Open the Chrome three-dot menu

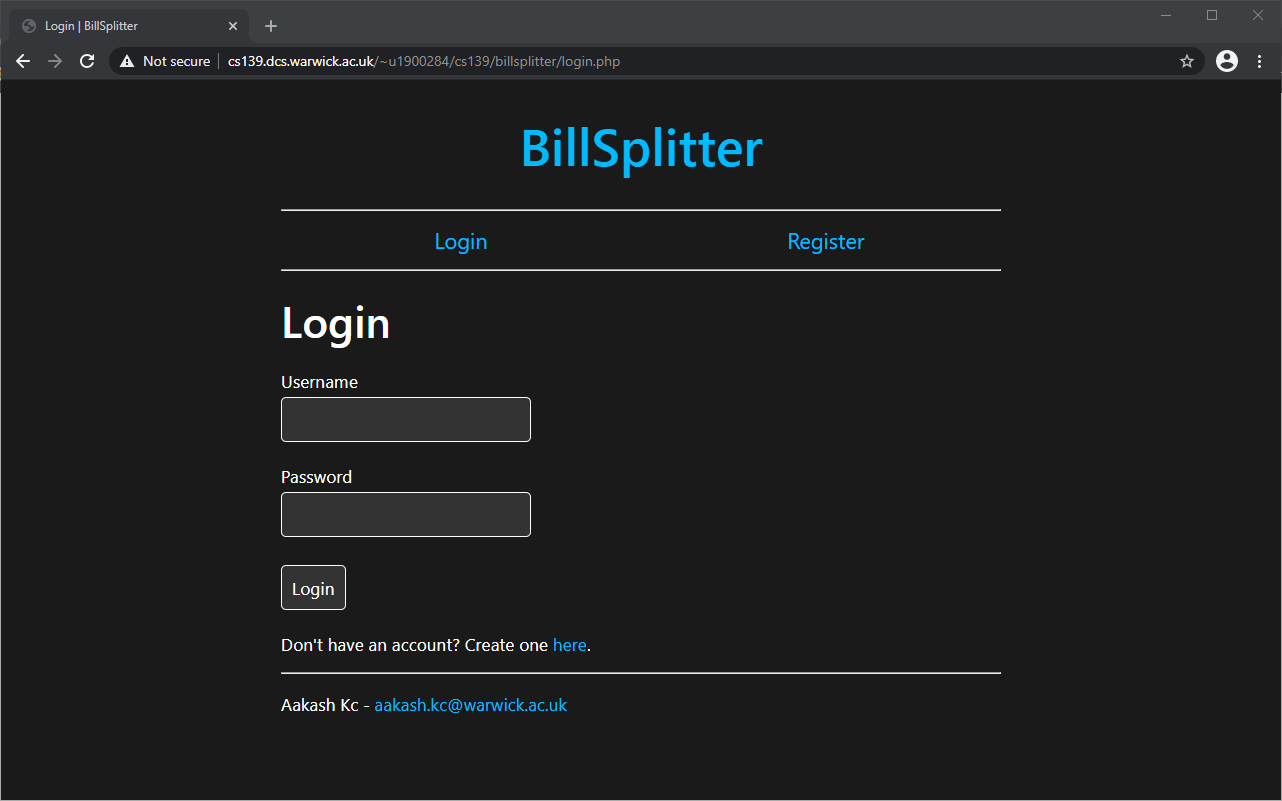click(1259, 61)
